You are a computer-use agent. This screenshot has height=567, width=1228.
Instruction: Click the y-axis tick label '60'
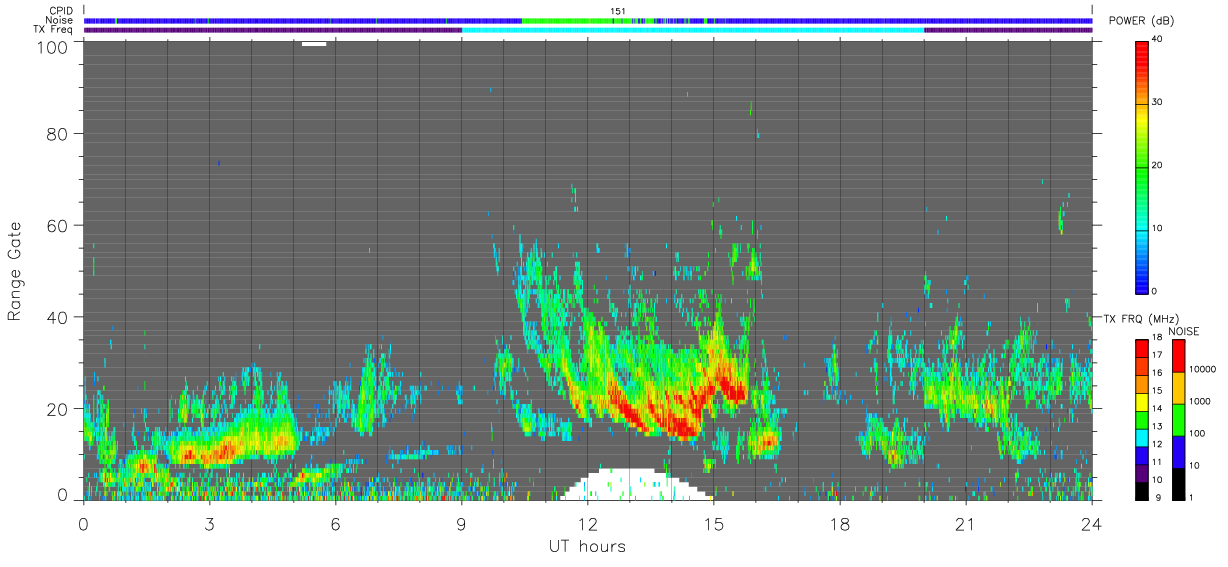pyautogui.click(x=57, y=225)
